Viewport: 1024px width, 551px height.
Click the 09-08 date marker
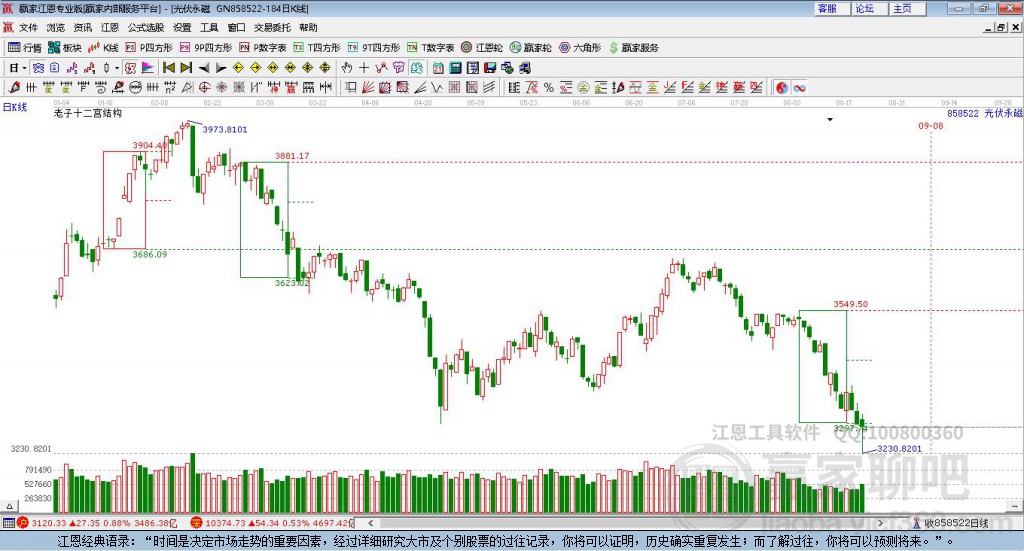click(931, 125)
